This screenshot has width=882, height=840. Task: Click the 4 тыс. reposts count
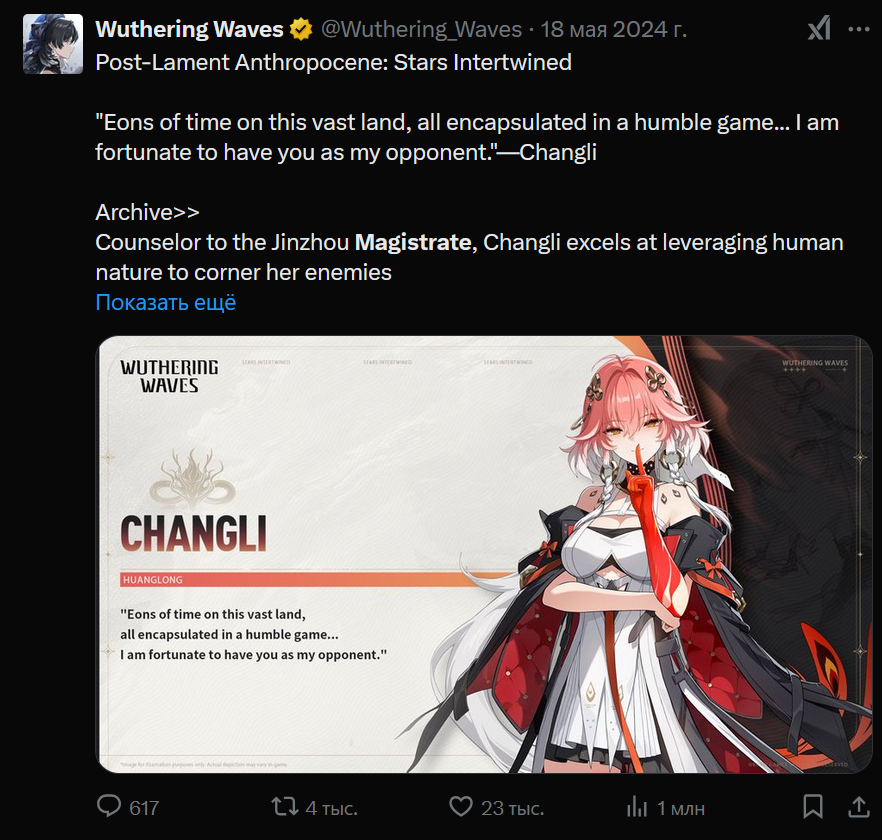click(x=331, y=808)
